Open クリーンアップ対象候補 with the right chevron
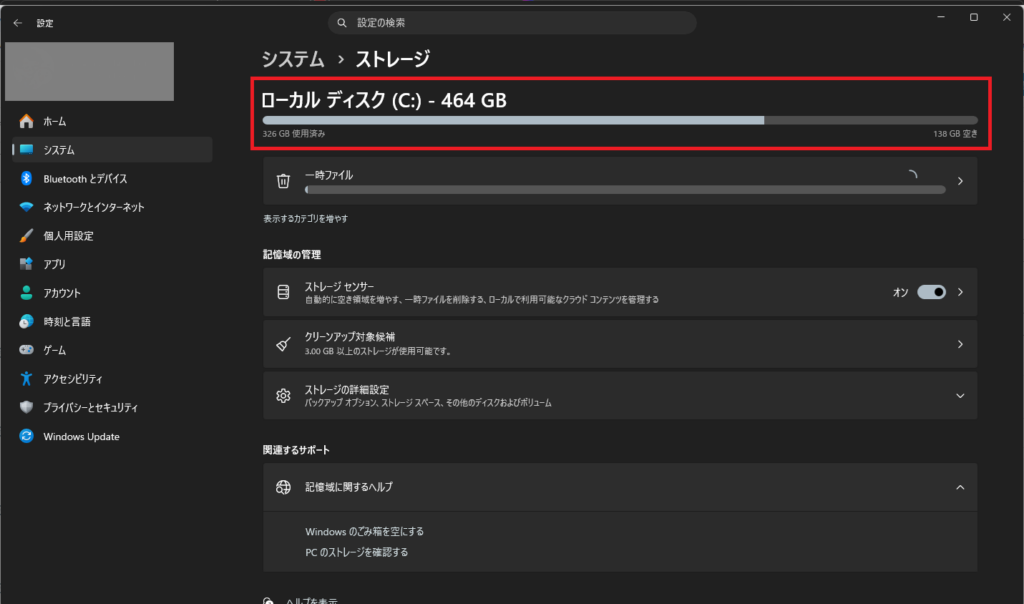1024x604 pixels. coord(960,344)
